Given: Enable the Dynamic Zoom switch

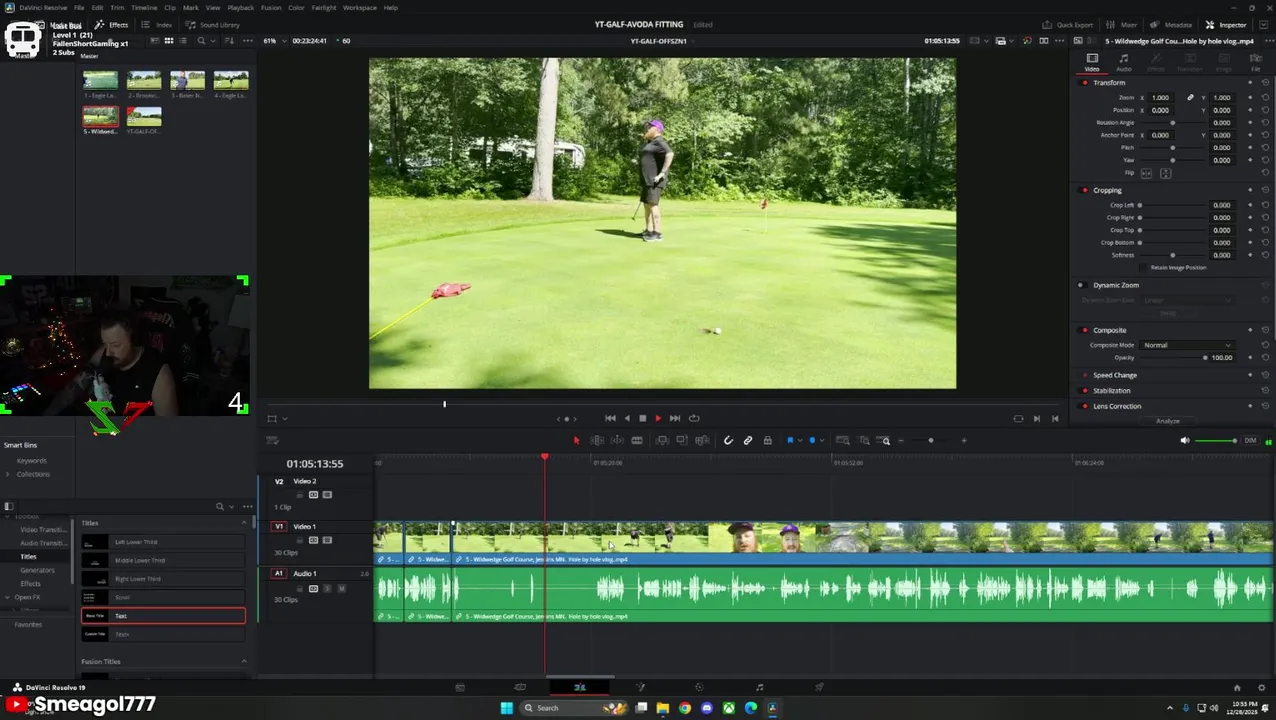Looking at the screenshot, I should coord(1081,285).
